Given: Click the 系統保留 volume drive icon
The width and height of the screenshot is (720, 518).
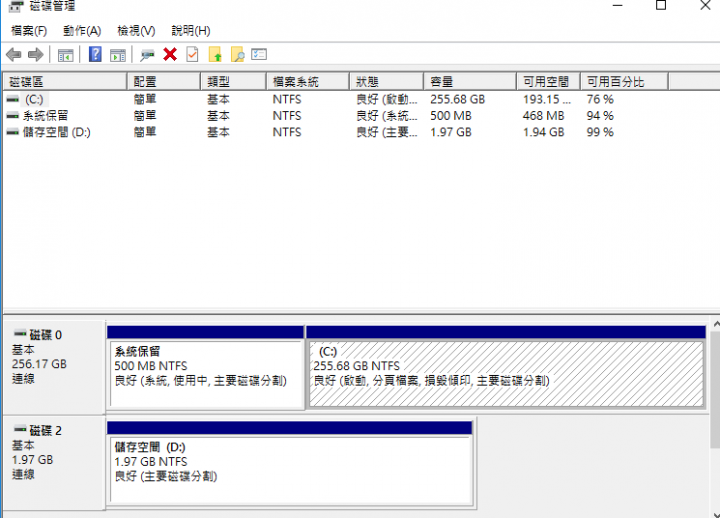Looking at the screenshot, I should [x=13, y=116].
